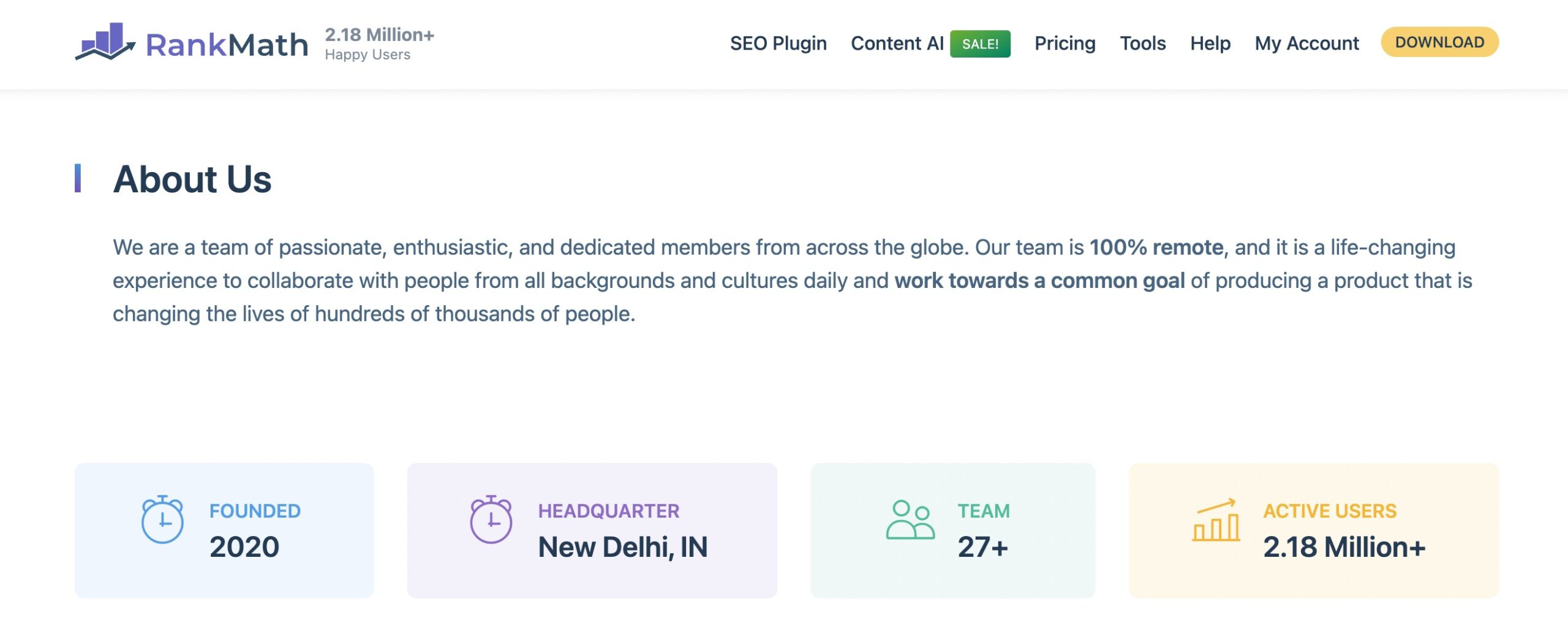The width and height of the screenshot is (1568, 634).
Task: Go to the Pricing page
Action: click(x=1065, y=43)
